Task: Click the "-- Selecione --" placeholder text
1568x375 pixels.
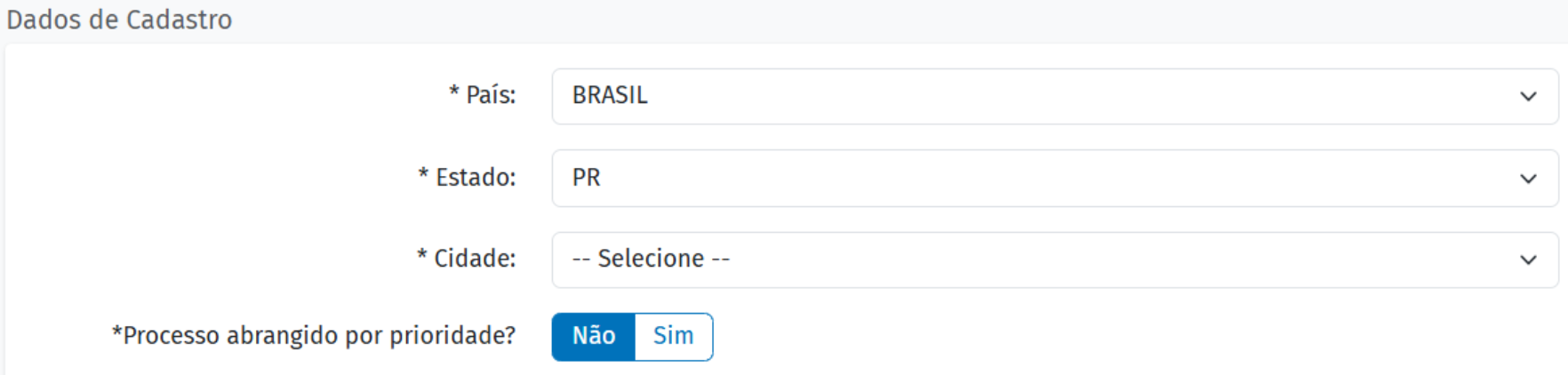Action: (x=651, y=259)
